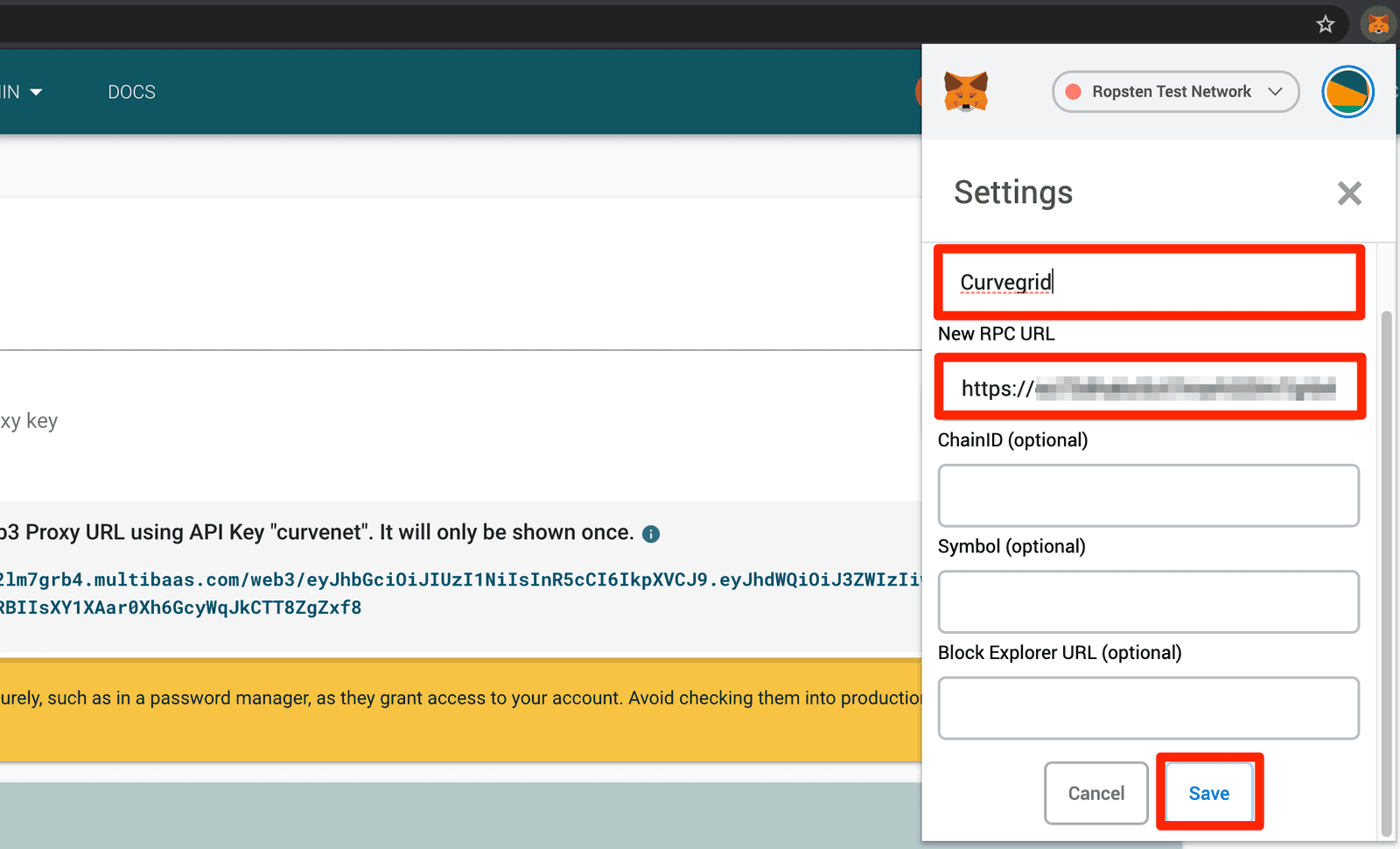Click the info icon next to 'shown once'

click(651, 534)
